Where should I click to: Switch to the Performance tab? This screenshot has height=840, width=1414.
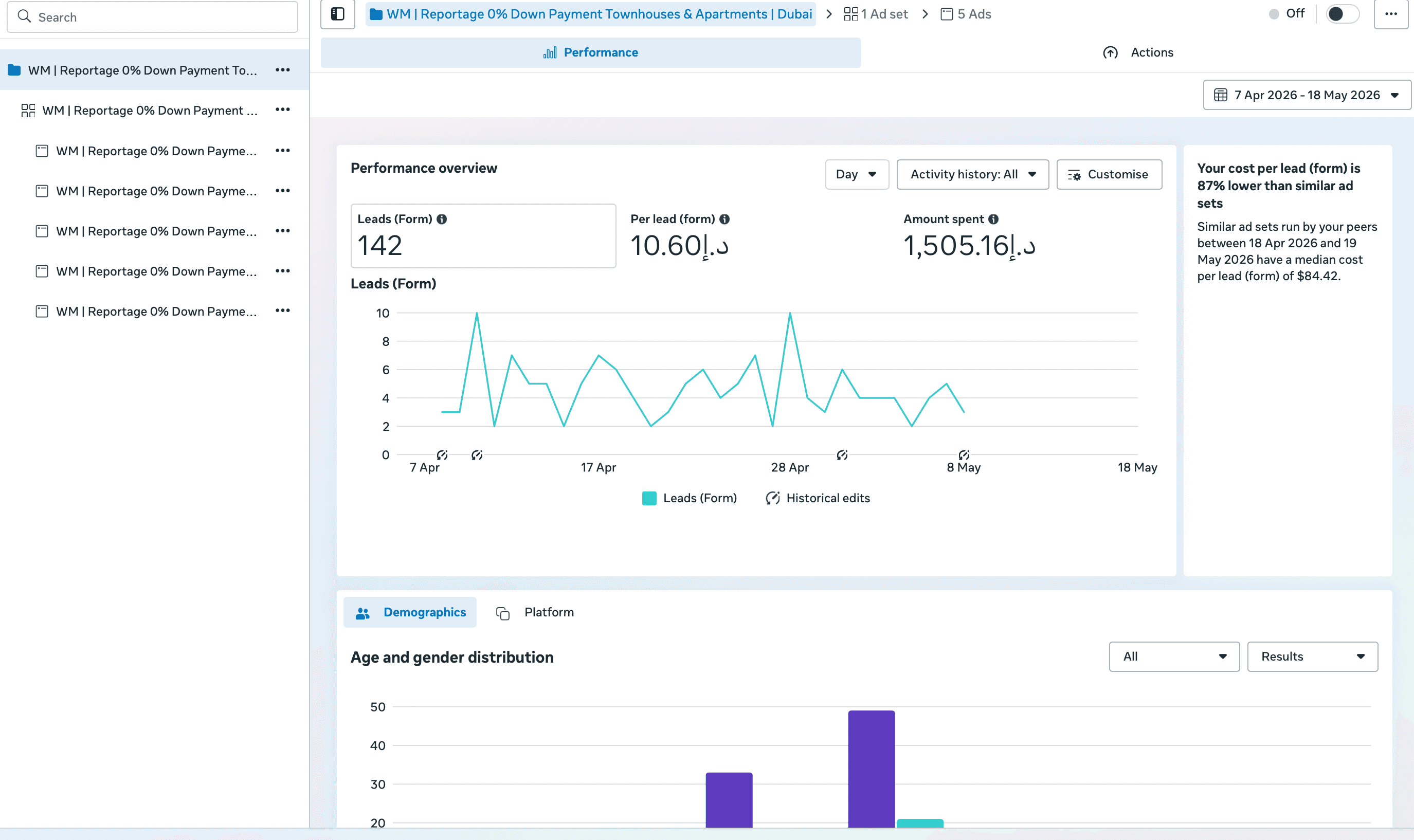pyautogui.click(x=590, y=52)
